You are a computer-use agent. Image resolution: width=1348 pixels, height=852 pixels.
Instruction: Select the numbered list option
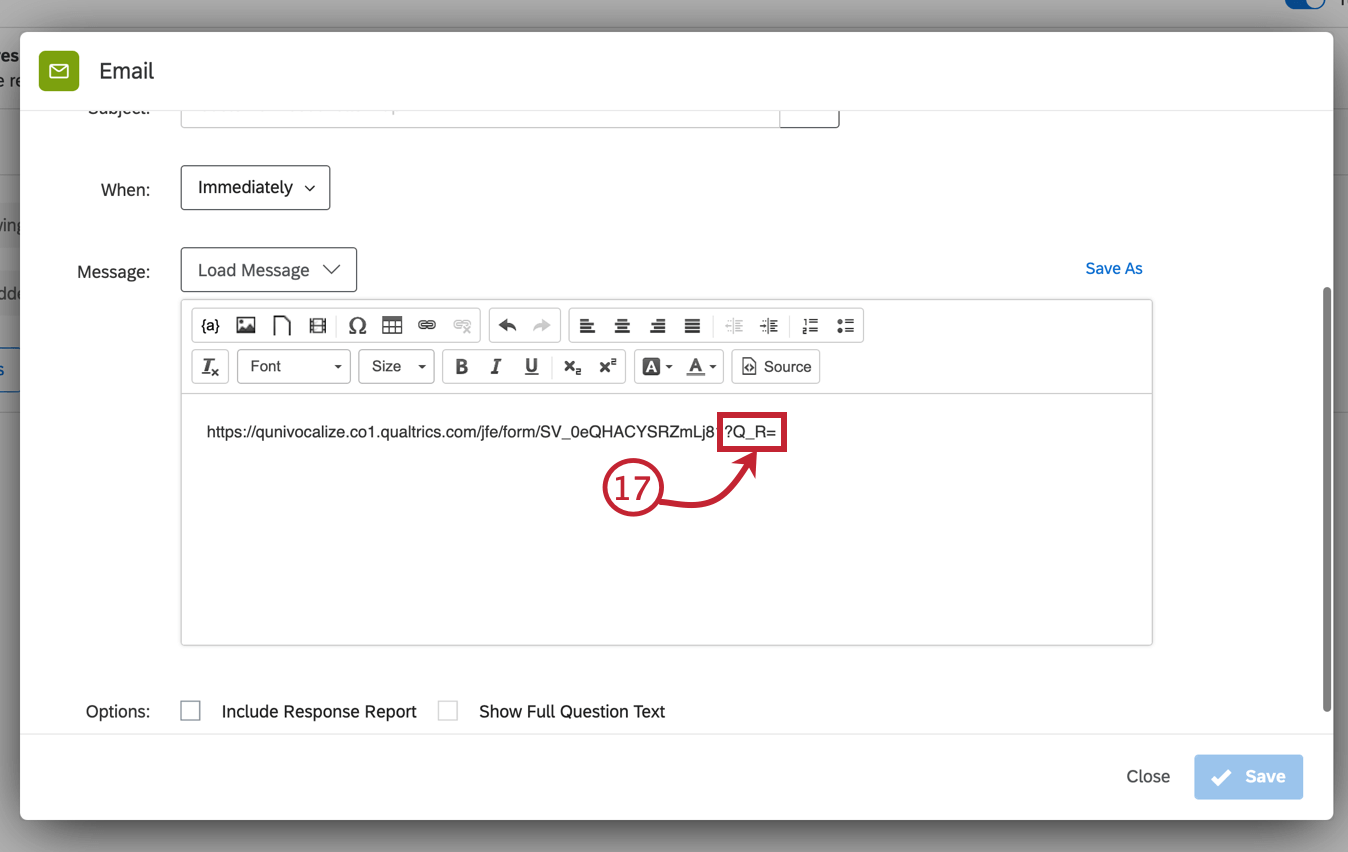[x=810, y=325]
